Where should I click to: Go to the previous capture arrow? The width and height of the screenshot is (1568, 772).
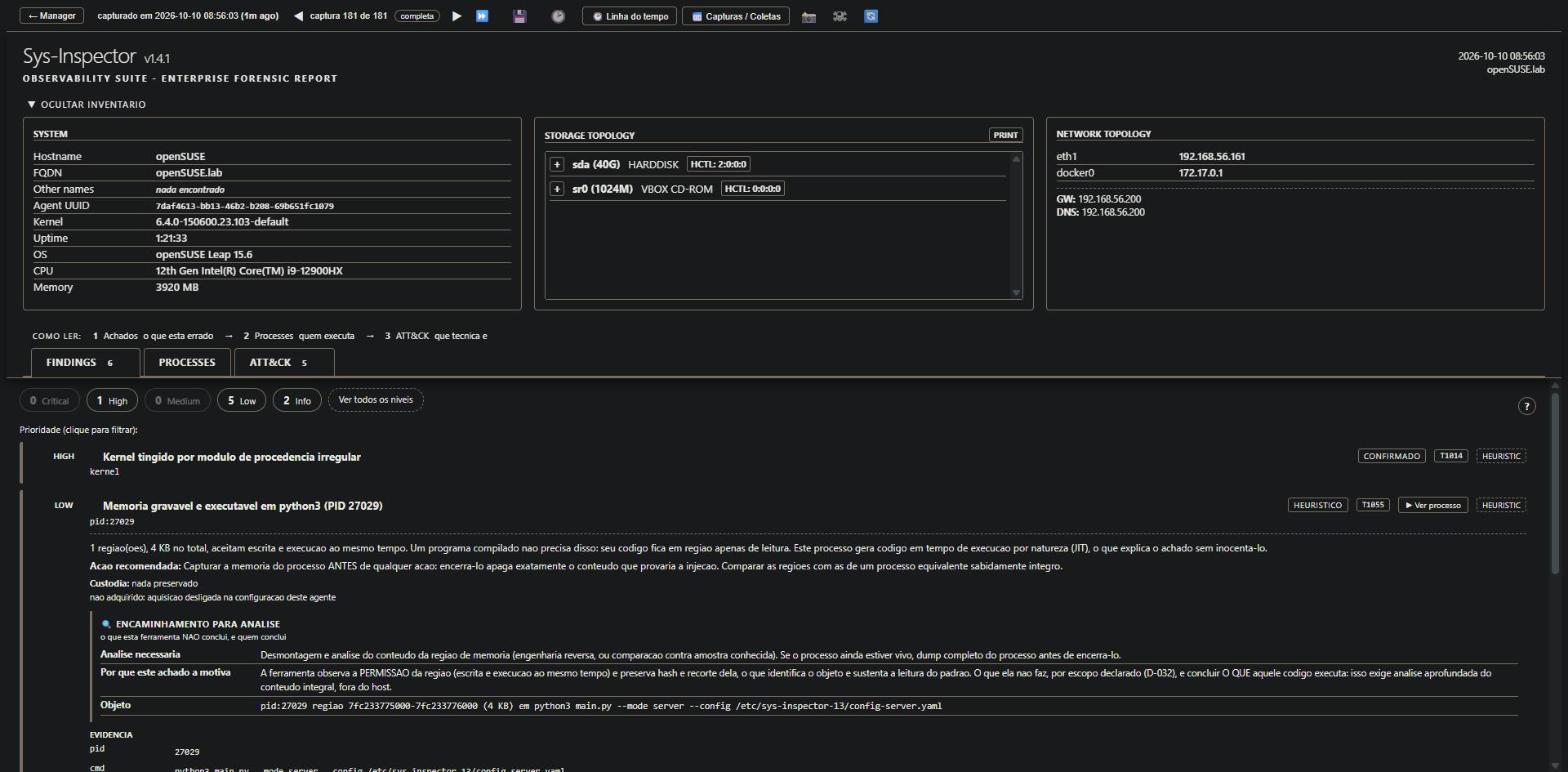pyautogui.click(x=298, y=16)
